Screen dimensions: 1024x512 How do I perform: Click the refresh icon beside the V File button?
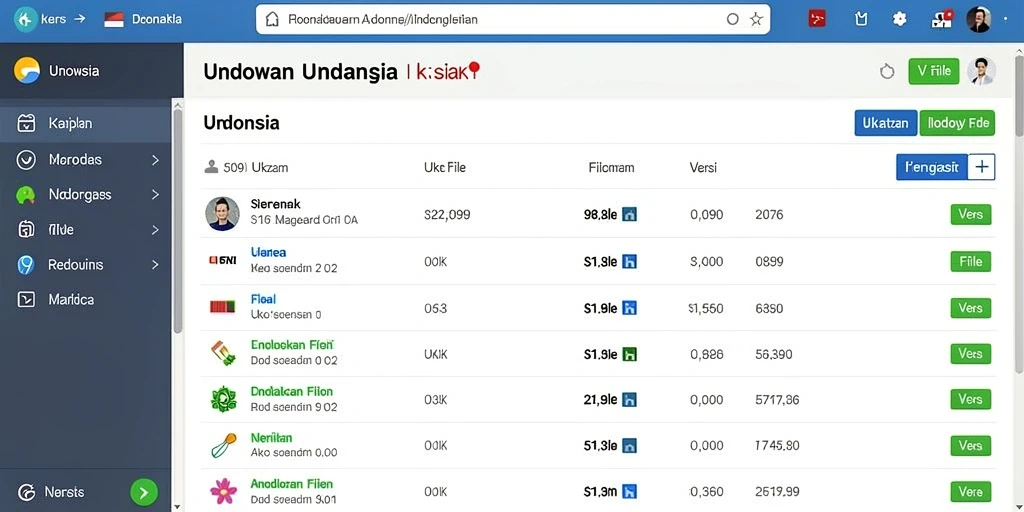tap(887, 71)
